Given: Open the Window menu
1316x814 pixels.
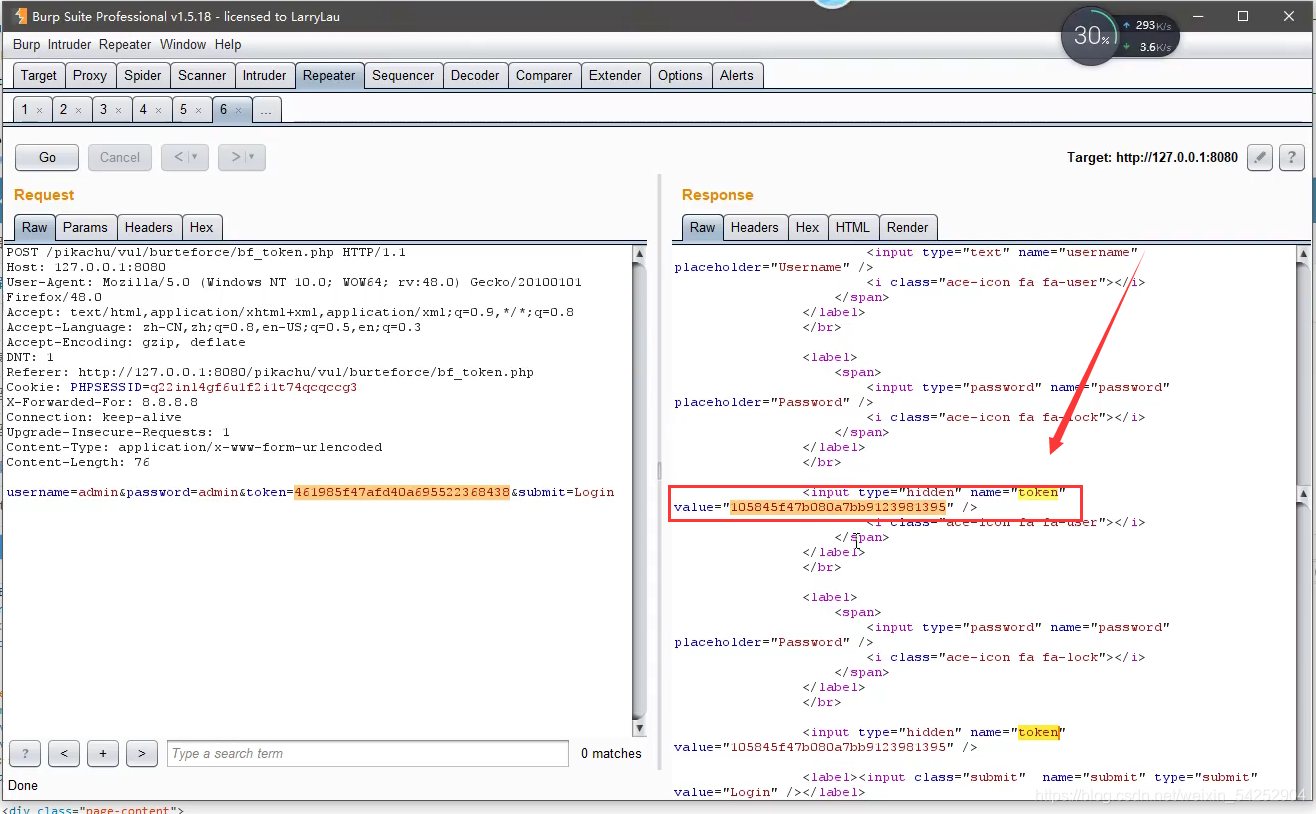Looking at the screenshot, I should click(183, 45).
